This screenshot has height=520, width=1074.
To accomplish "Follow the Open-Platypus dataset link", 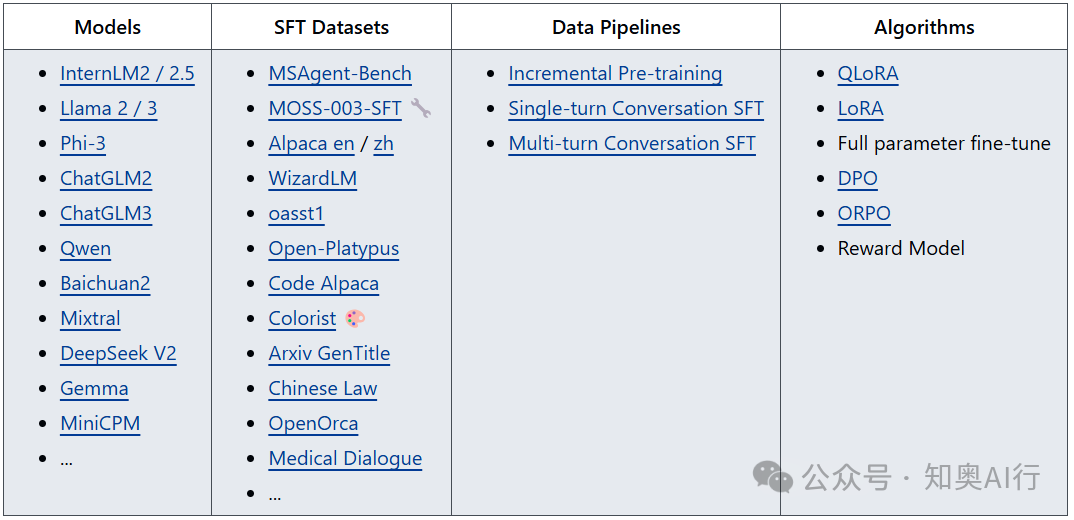I will 334,249.
